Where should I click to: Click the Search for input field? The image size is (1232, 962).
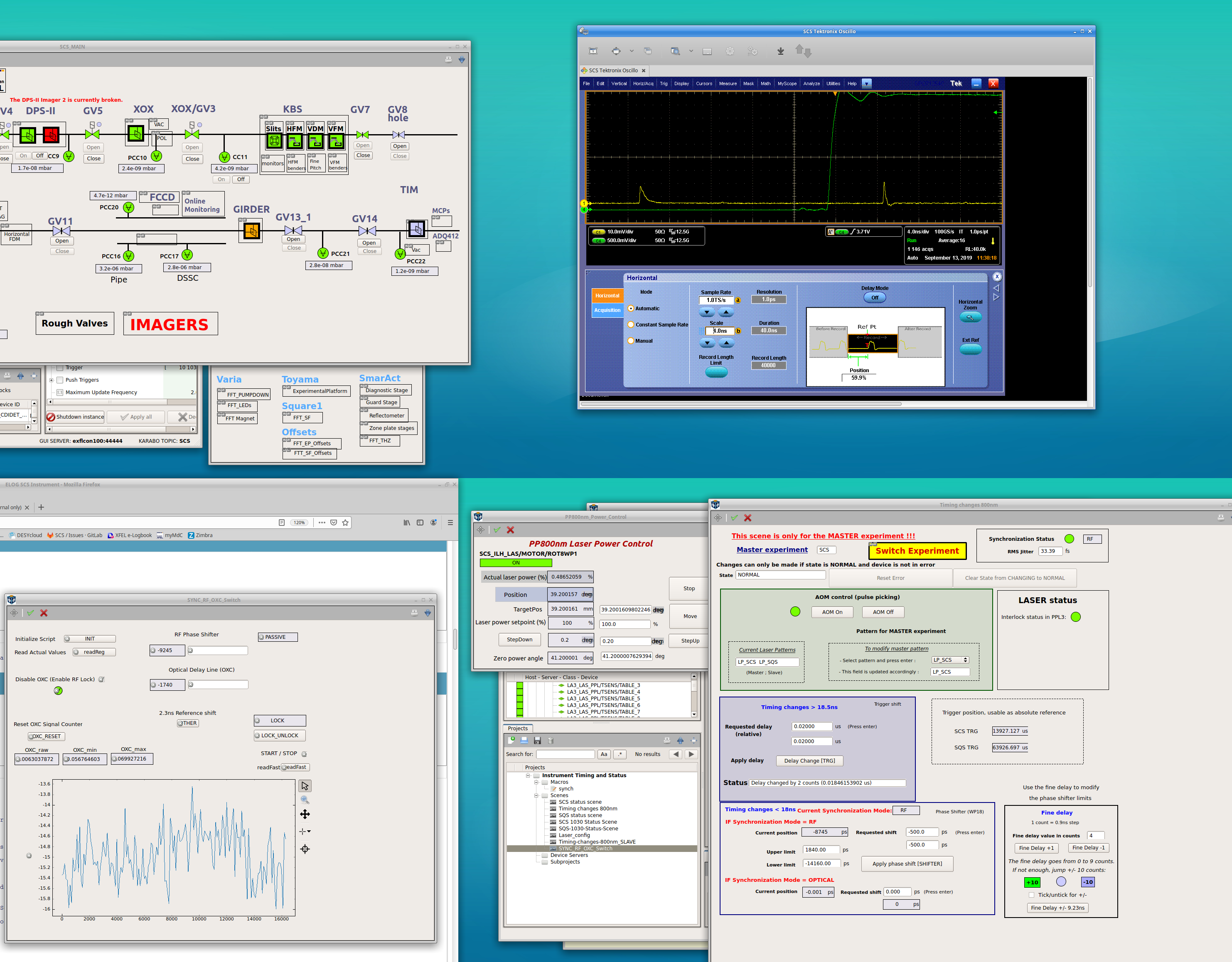coord(565,754)
